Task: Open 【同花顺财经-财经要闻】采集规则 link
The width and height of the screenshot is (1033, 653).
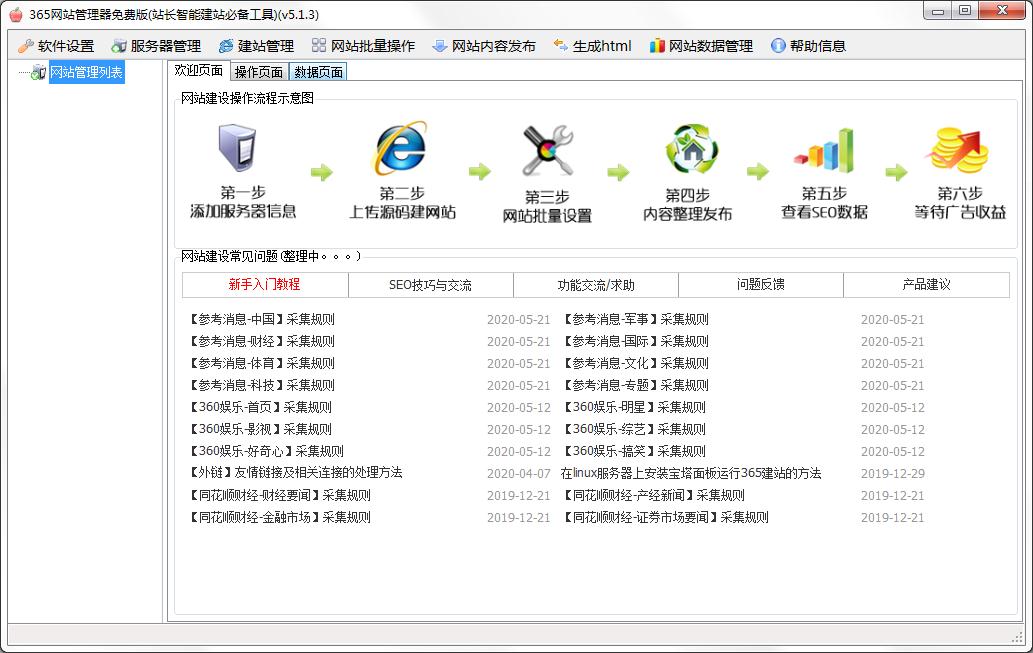Action: [x=279, y=496]
